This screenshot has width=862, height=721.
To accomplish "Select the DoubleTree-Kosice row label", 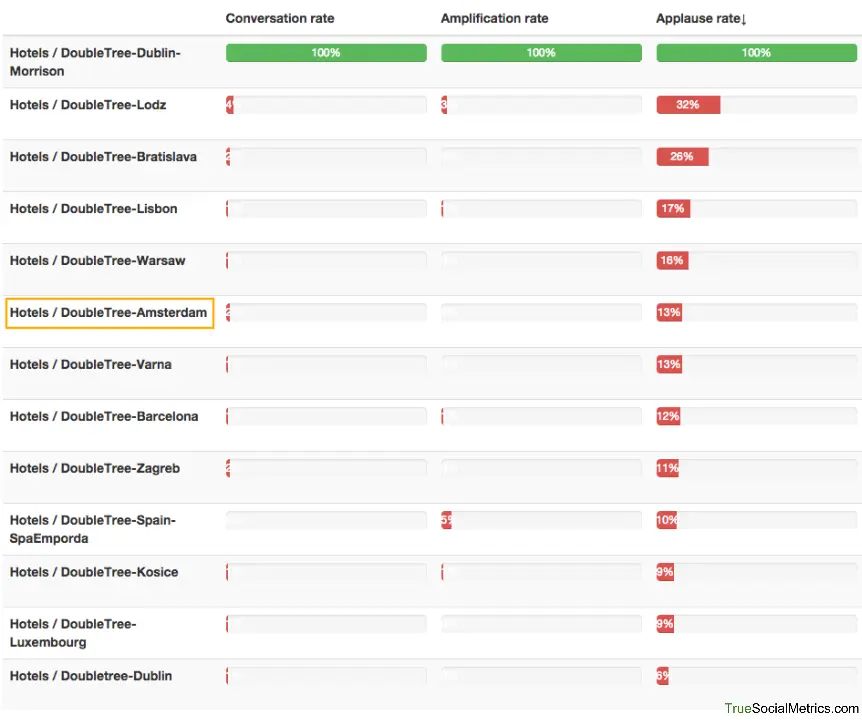I will point(94,573).
